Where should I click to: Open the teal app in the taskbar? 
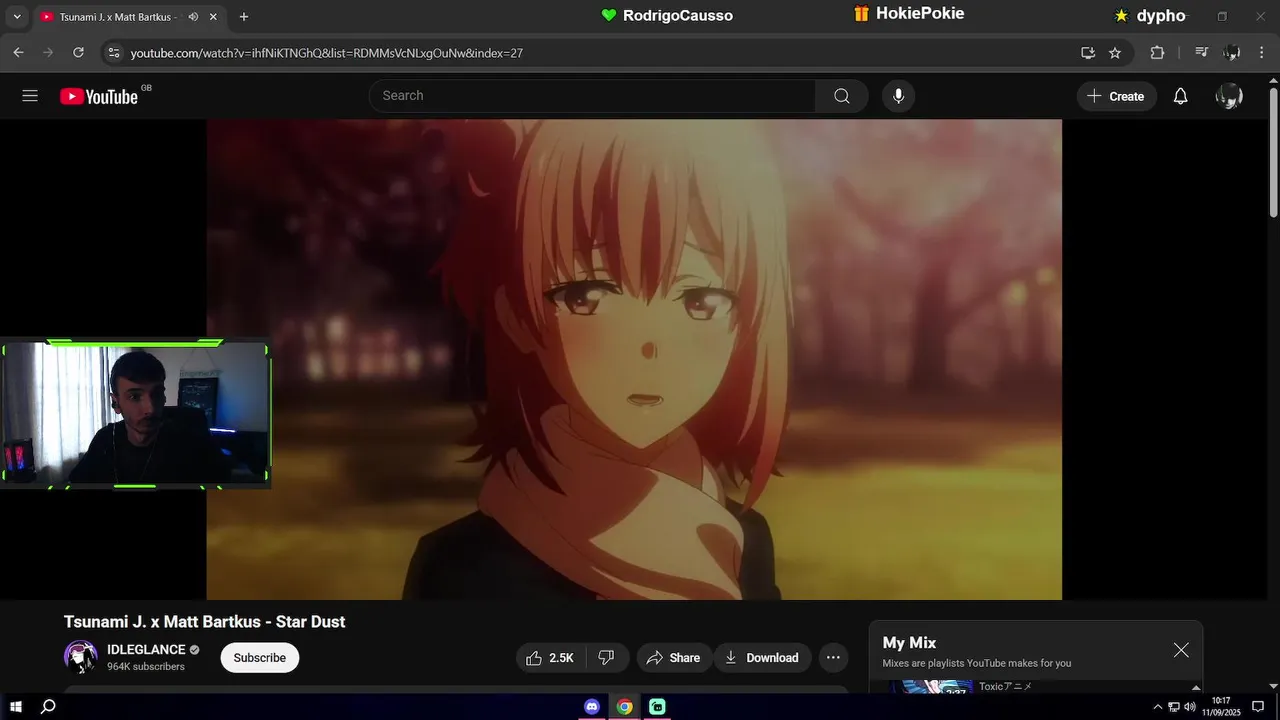pos(657,707)
